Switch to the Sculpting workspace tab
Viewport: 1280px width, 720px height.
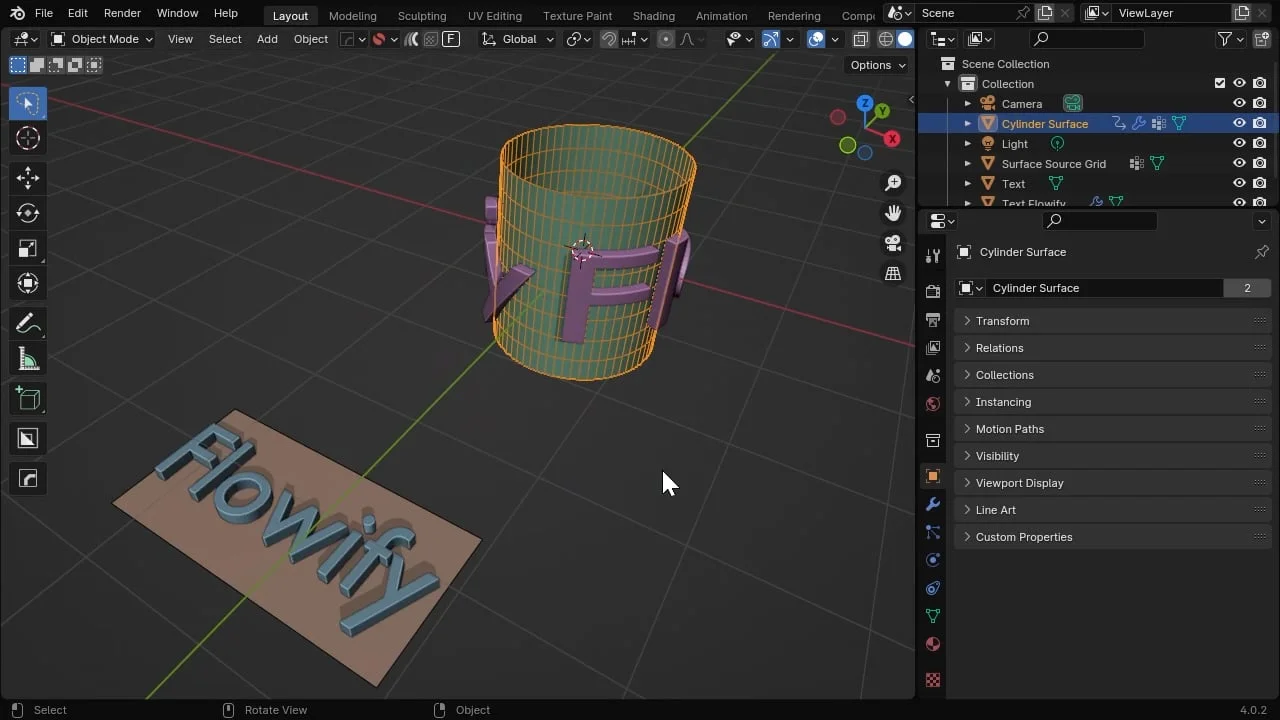pos(421,15)
